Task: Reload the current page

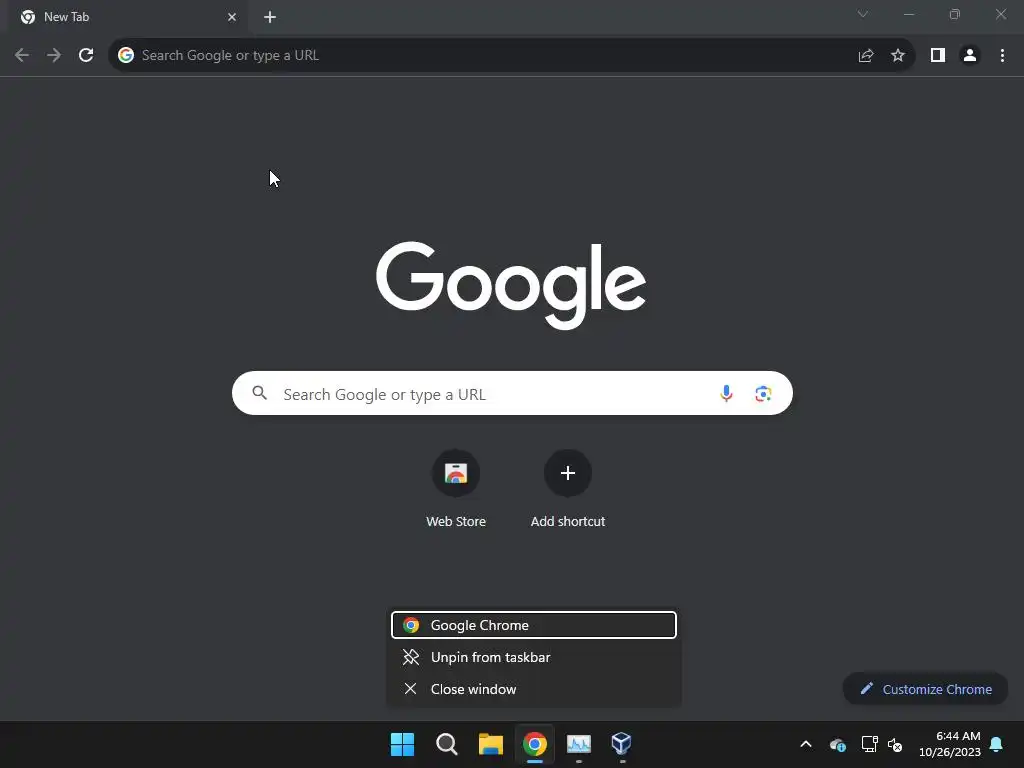Action: click(86, 56)
